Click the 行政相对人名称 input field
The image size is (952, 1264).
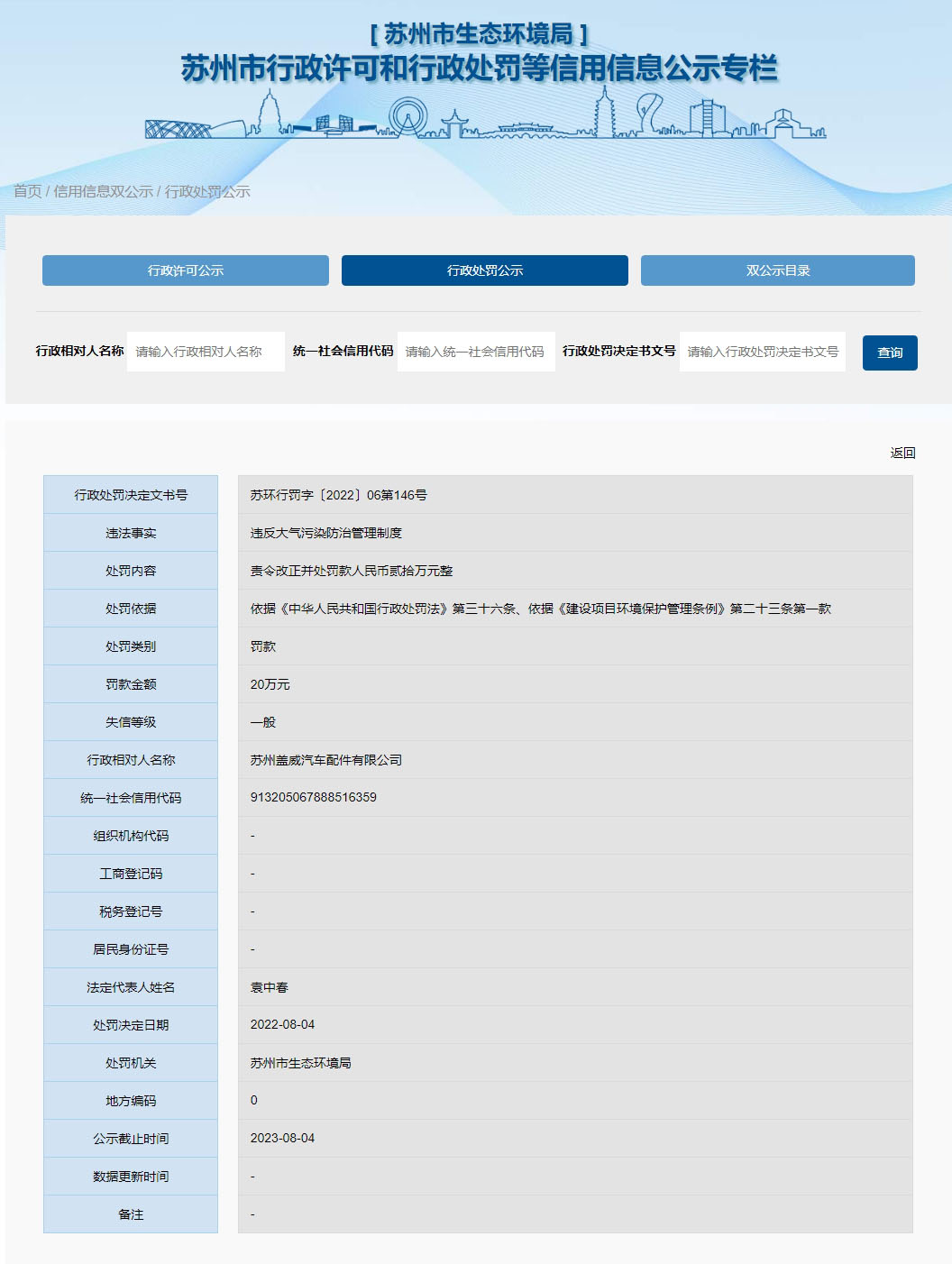pos(206,352)
